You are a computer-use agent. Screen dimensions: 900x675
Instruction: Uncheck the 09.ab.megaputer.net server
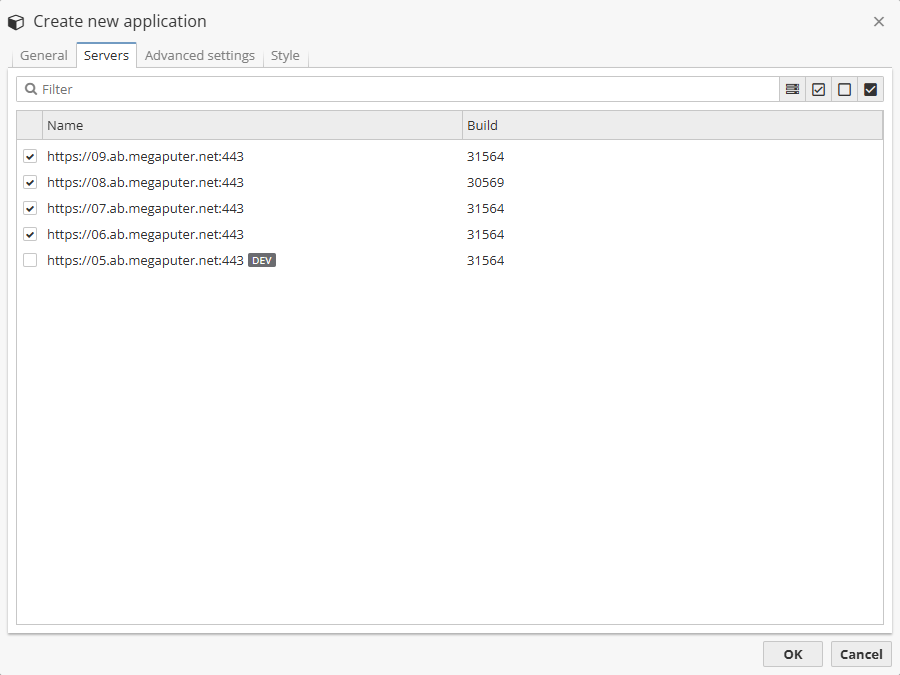tap(30, 157)
